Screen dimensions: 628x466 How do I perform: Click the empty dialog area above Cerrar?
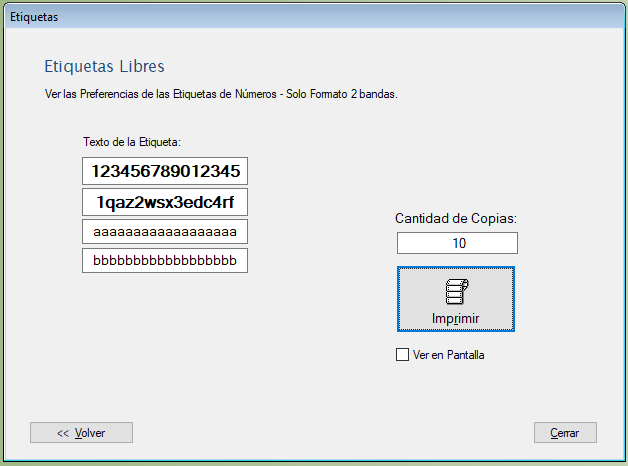click(x=565, y=385)
